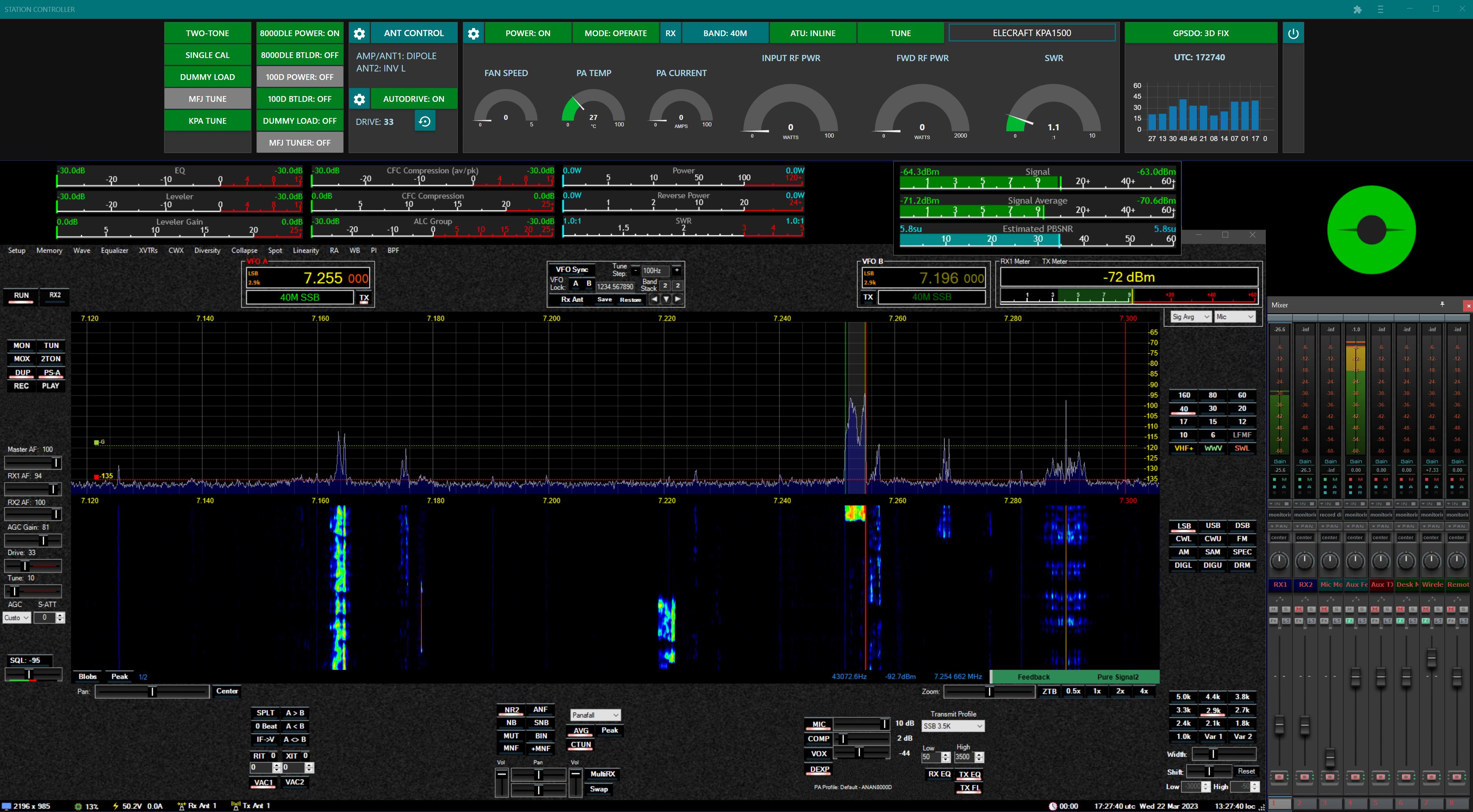The image size is (1473, 812).
Task: Open the puzzle-piece extensions icon in title bar
Action: 1358,9
